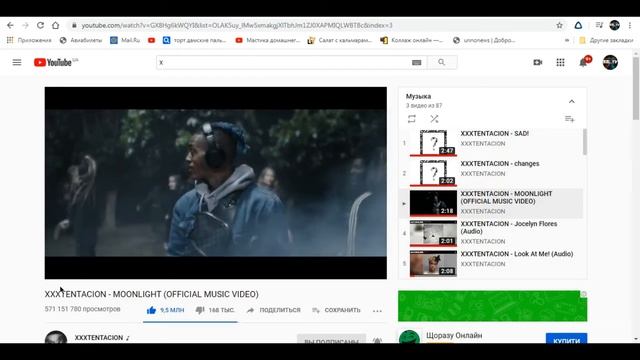This screenshot has height=360, width=640.
Task: Toggle playlist shuffle
Action: (434, 119)
